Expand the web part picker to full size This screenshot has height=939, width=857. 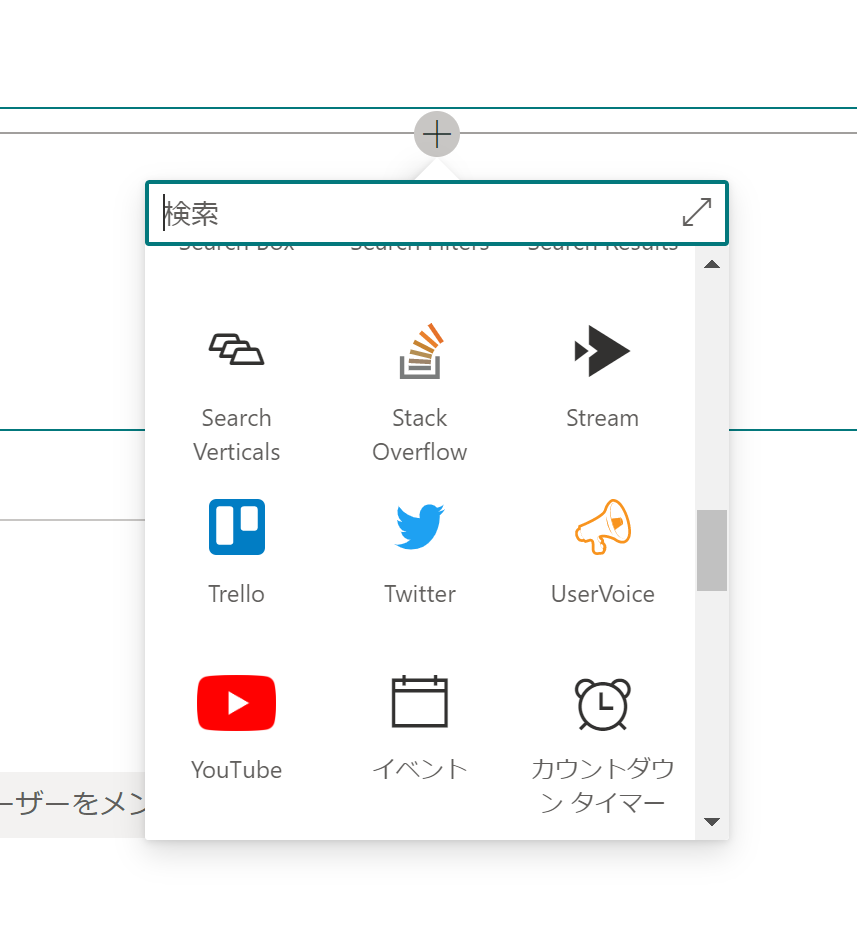click(x=697, y=213)
